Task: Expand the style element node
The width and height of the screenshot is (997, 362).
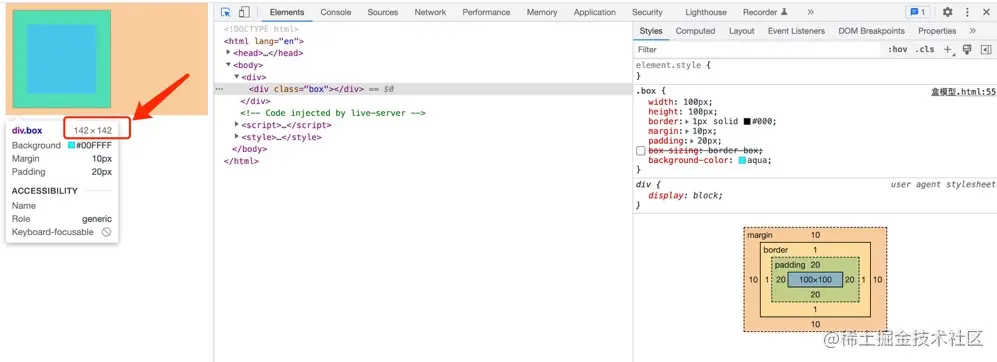Action: coord(237,137)
